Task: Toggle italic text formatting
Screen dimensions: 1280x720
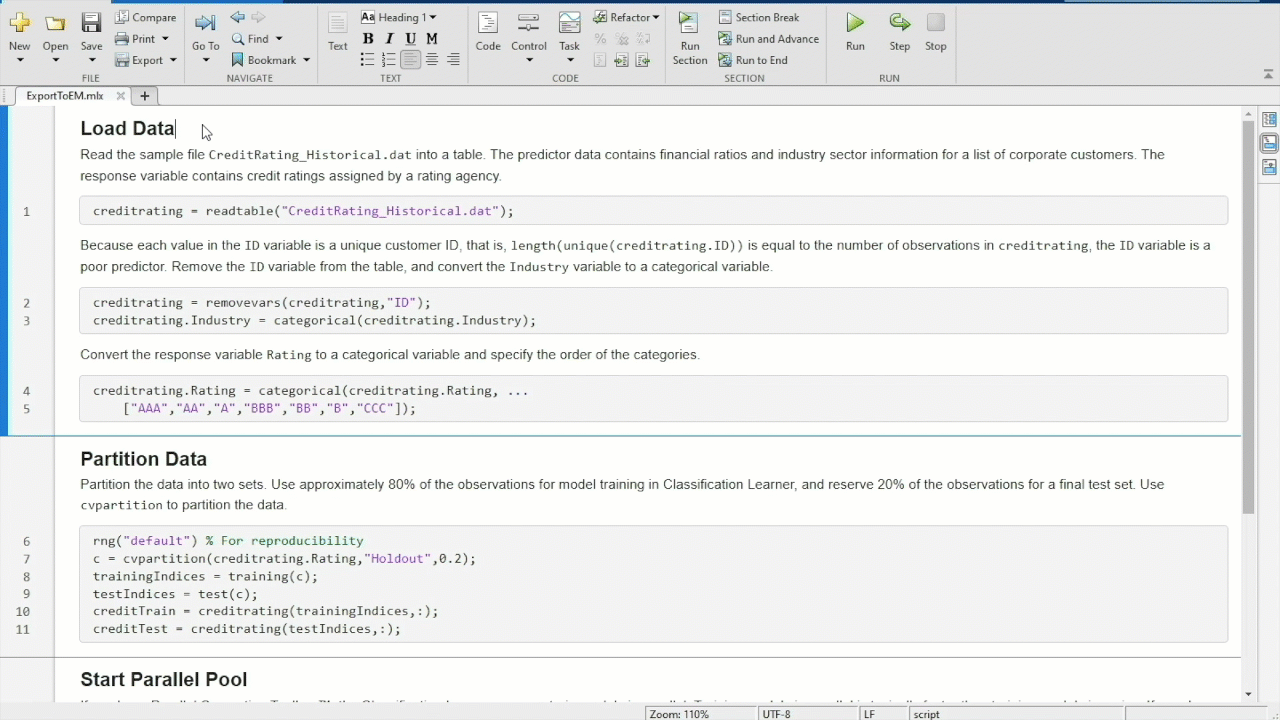Action: pyautogui.click(x=389, y=39)
